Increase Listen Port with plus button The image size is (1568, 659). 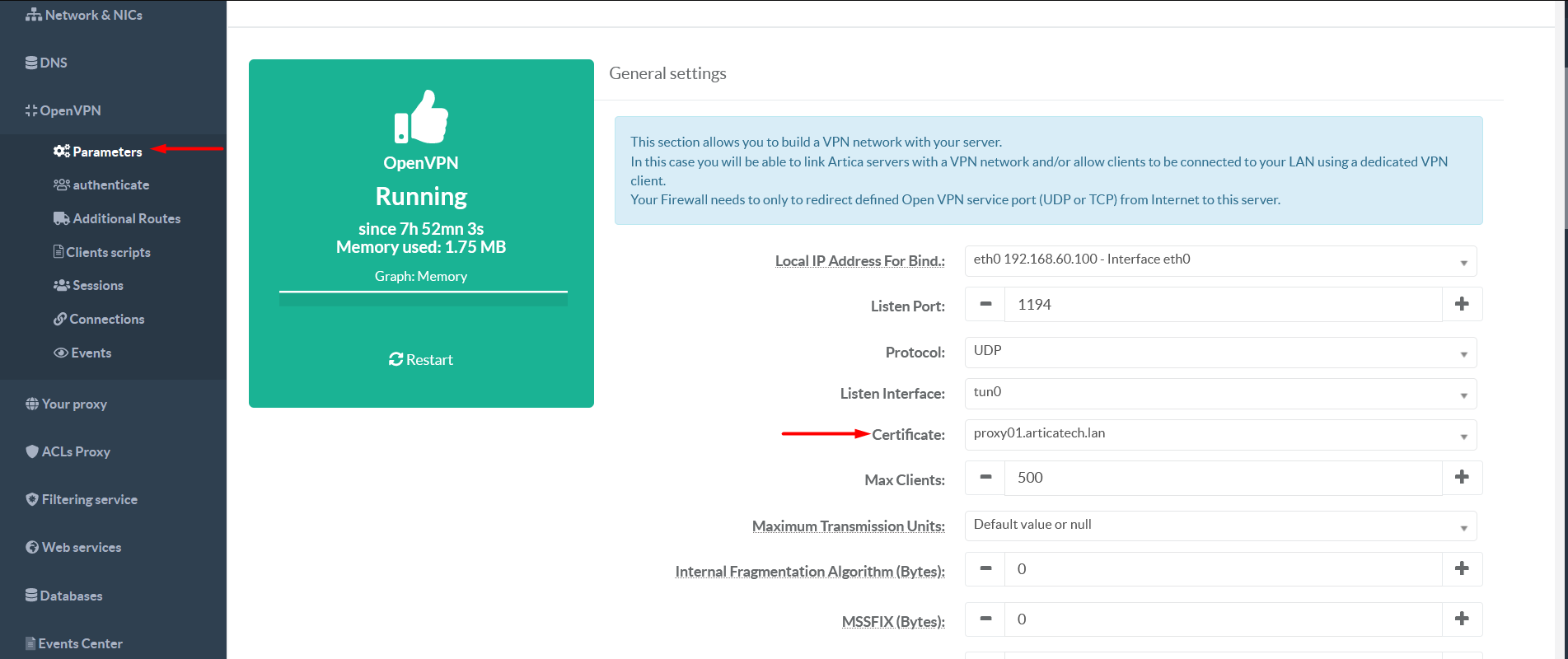tap(1462, 304)
